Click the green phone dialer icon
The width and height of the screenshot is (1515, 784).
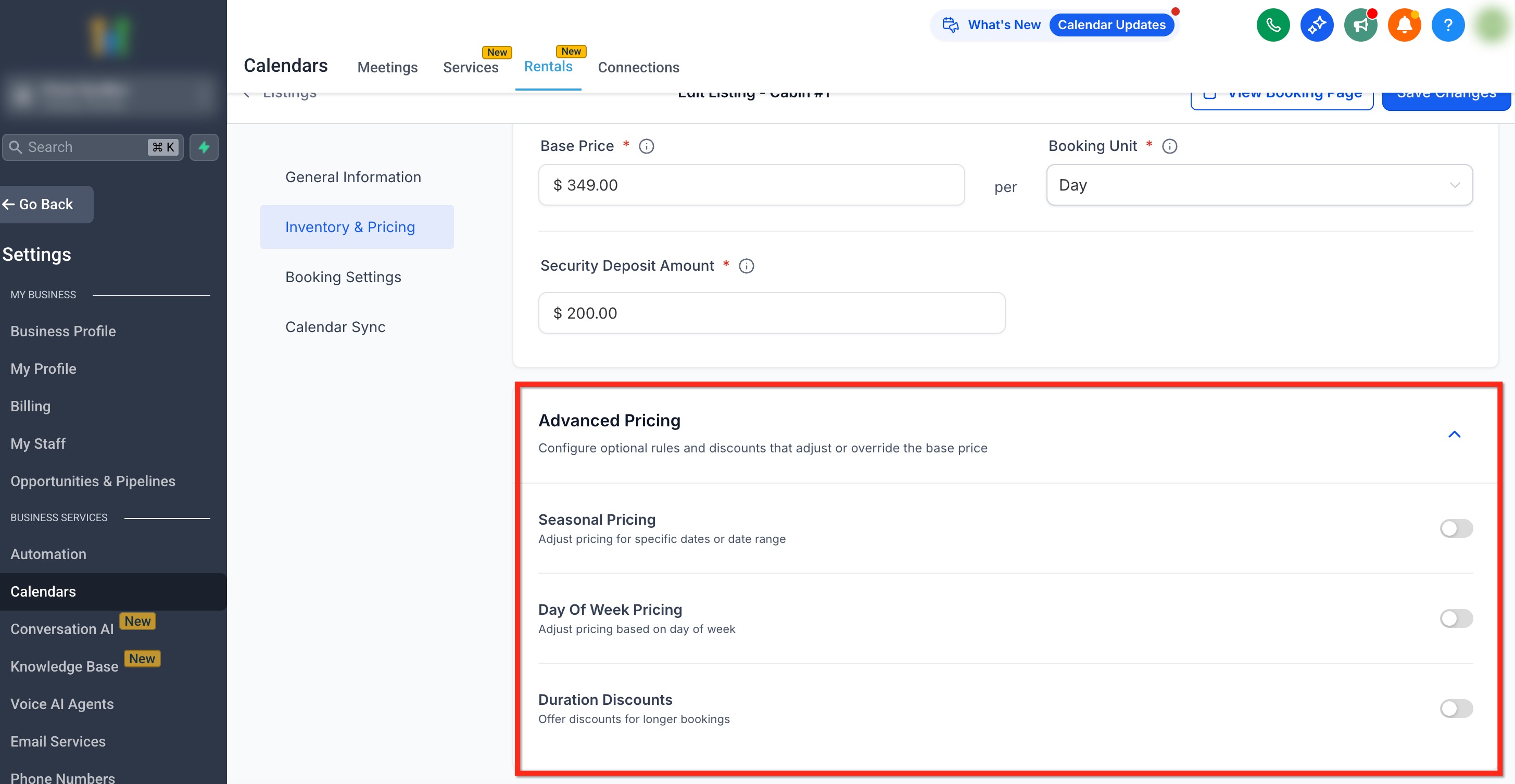1273,24
